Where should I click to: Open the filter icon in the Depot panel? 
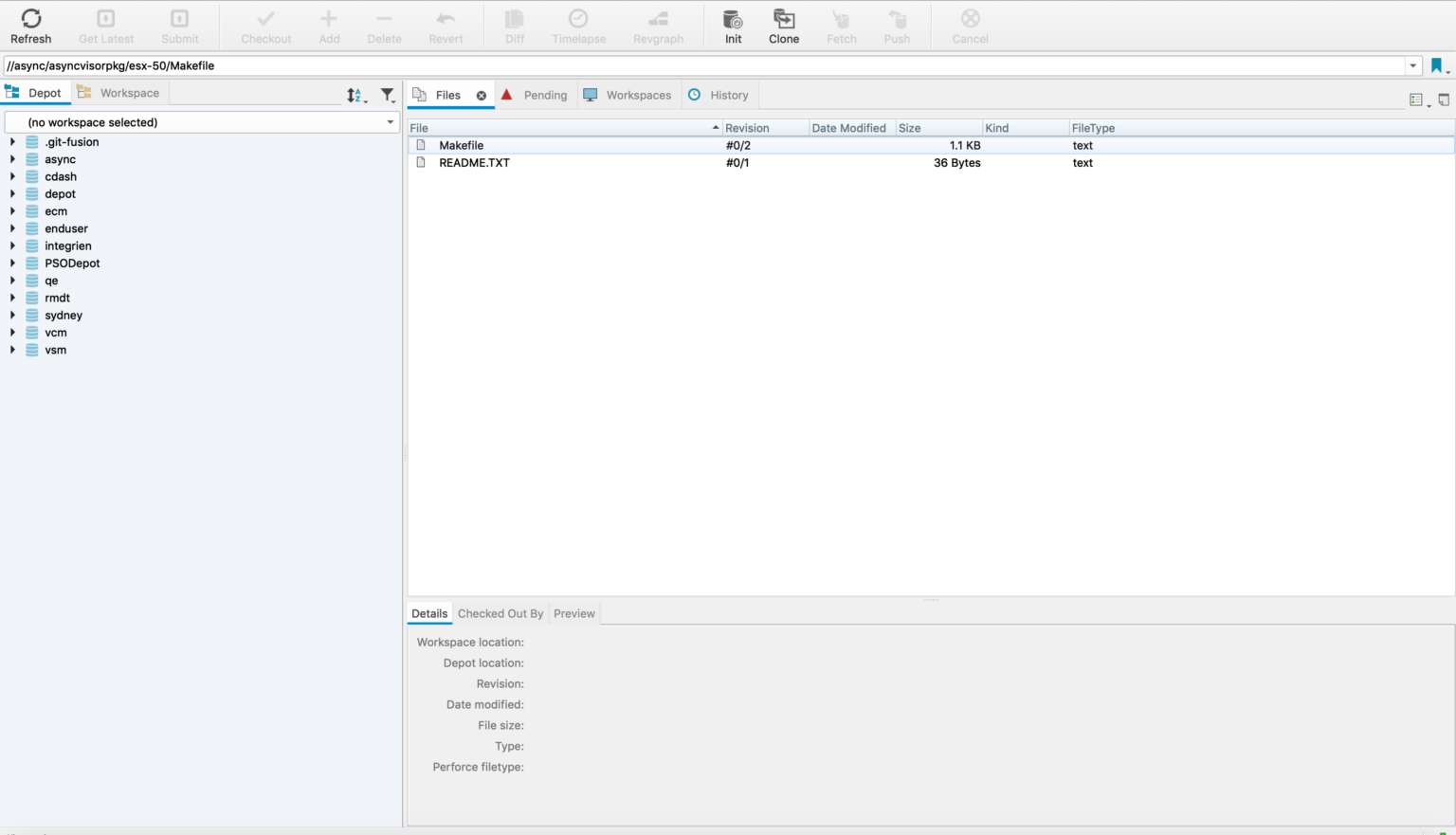387,95
